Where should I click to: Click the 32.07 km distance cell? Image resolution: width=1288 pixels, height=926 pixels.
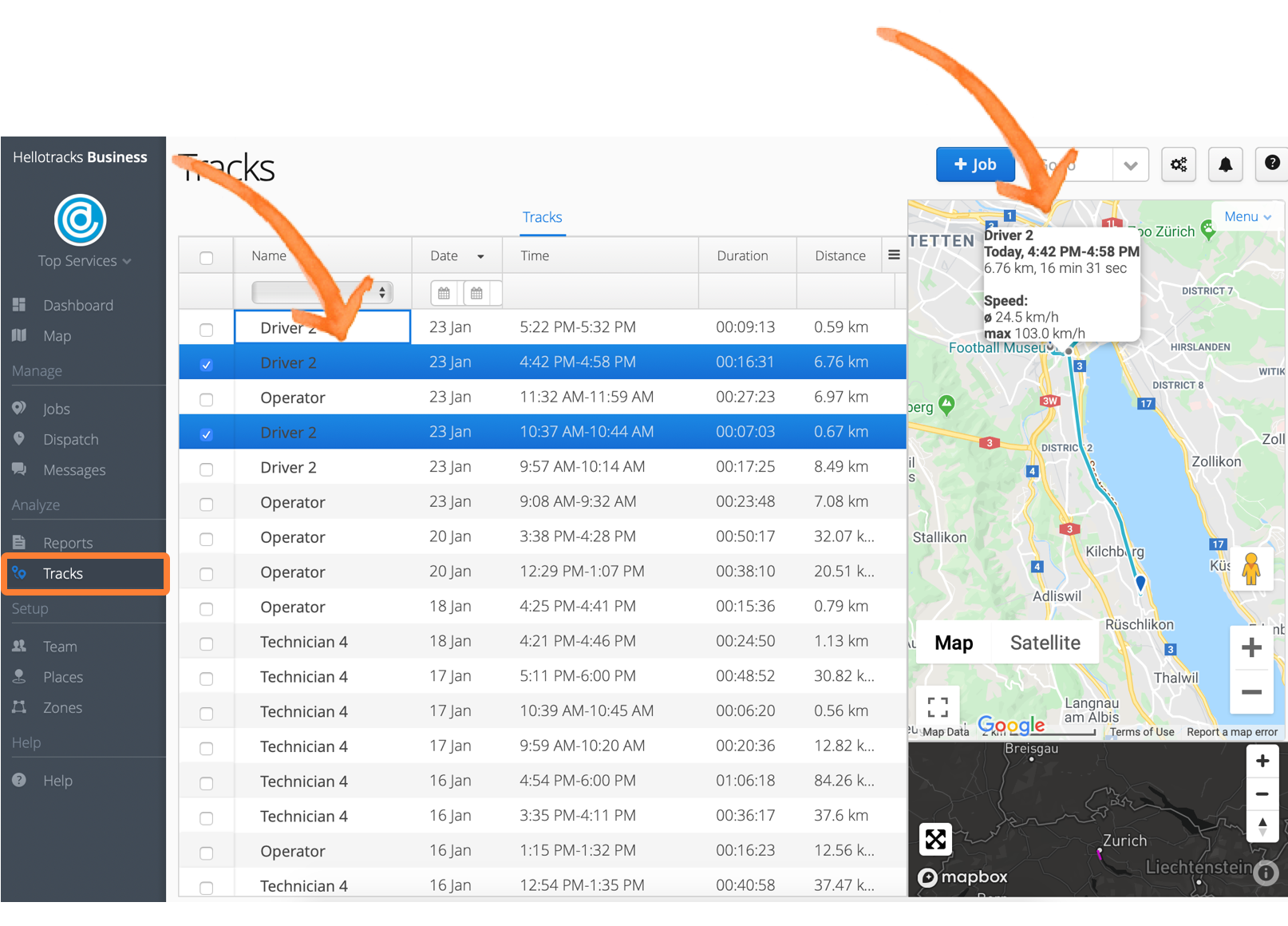coord(844,536)
